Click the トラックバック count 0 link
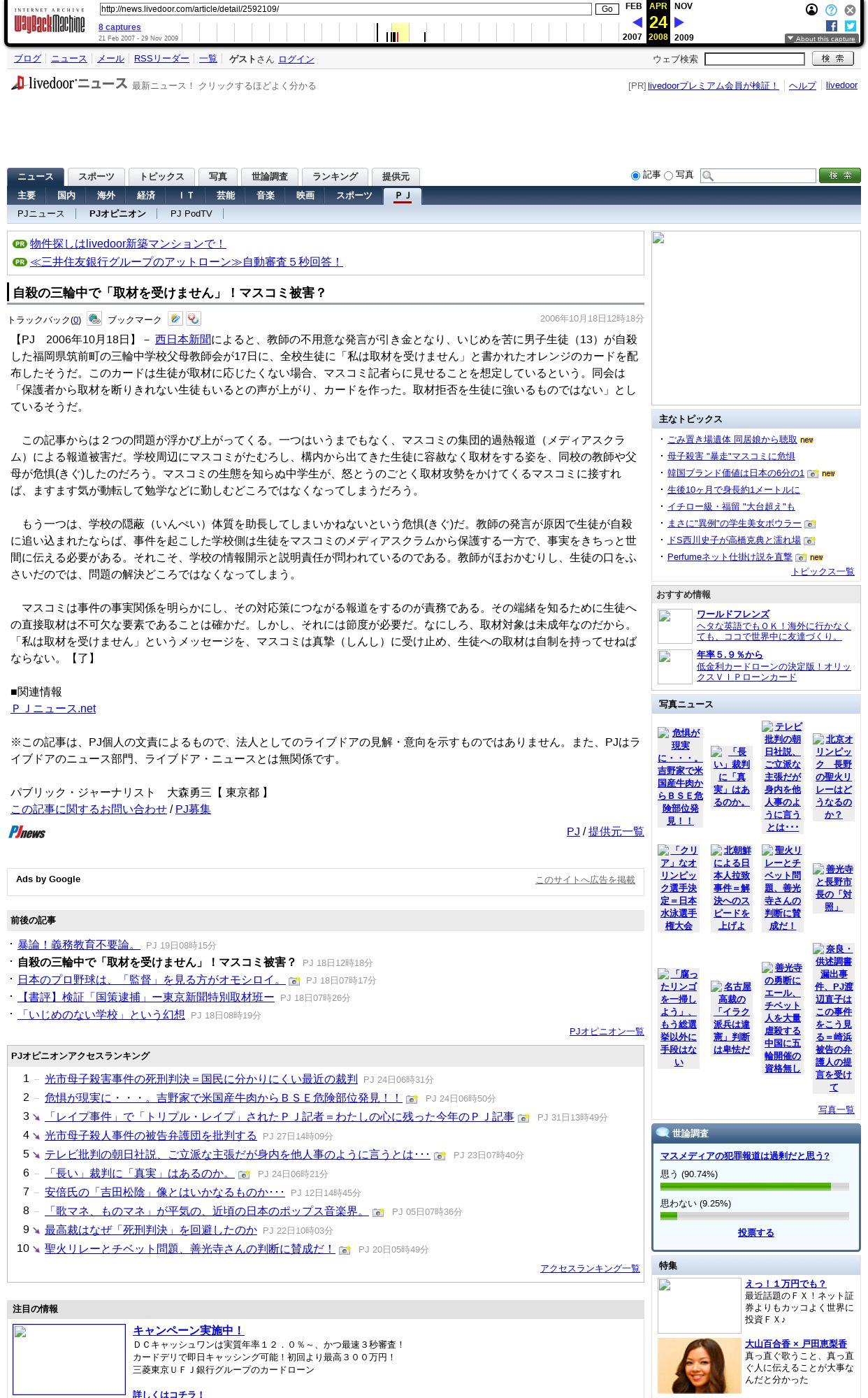Image resolution: width=868 pixels, height=1398 pixels. [x=75, y=320]
